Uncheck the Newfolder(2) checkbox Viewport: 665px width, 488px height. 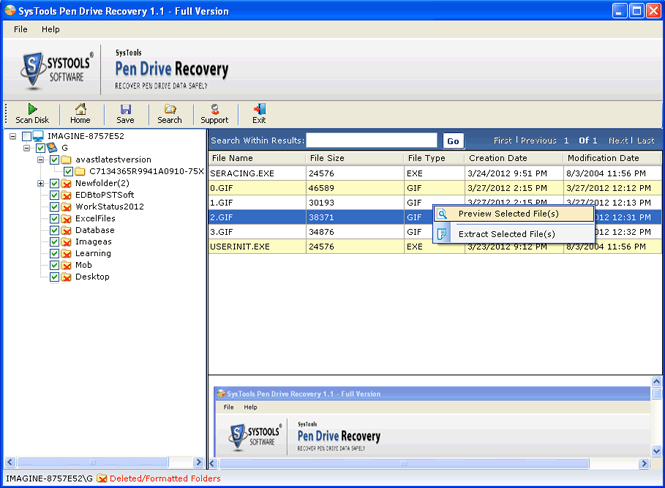point(54,184)
